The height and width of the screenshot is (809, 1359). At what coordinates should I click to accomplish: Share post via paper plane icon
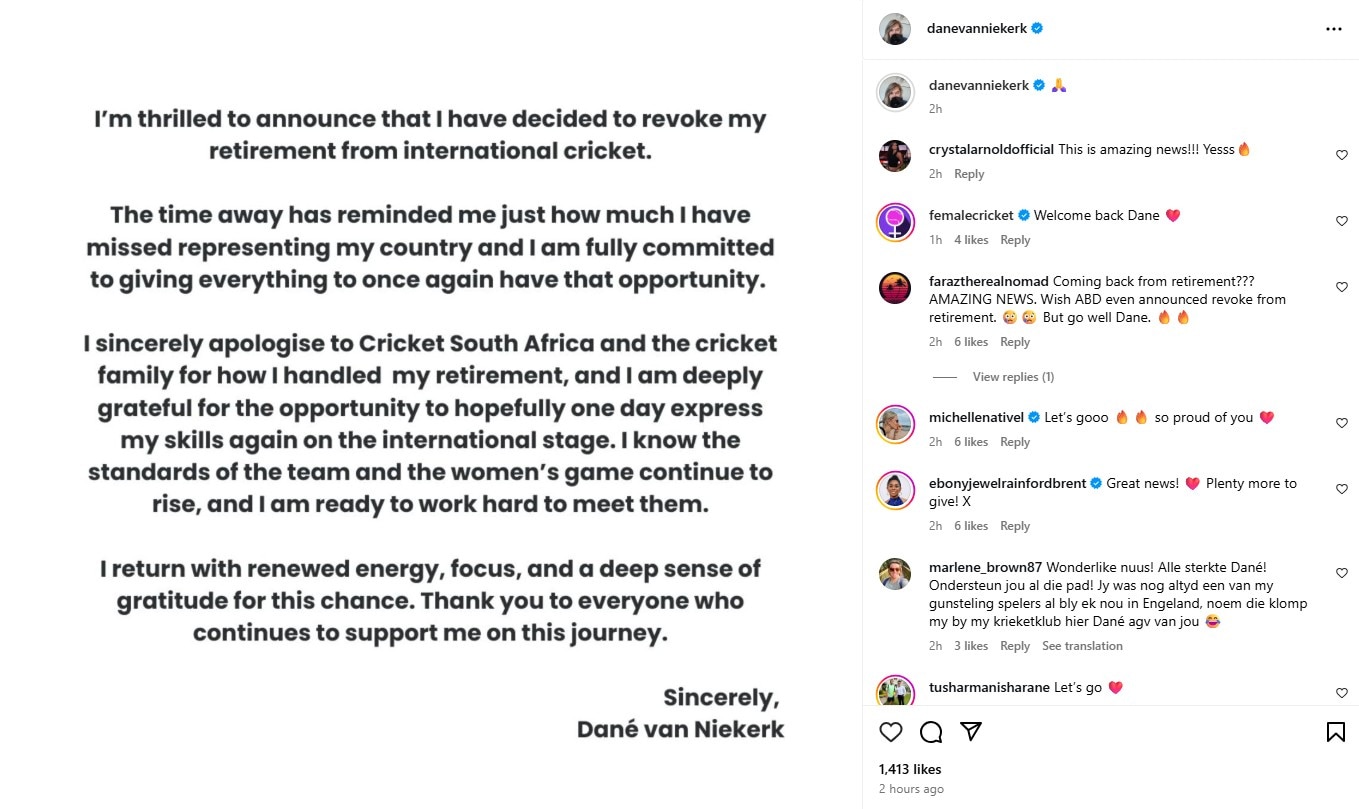[970, 732]
